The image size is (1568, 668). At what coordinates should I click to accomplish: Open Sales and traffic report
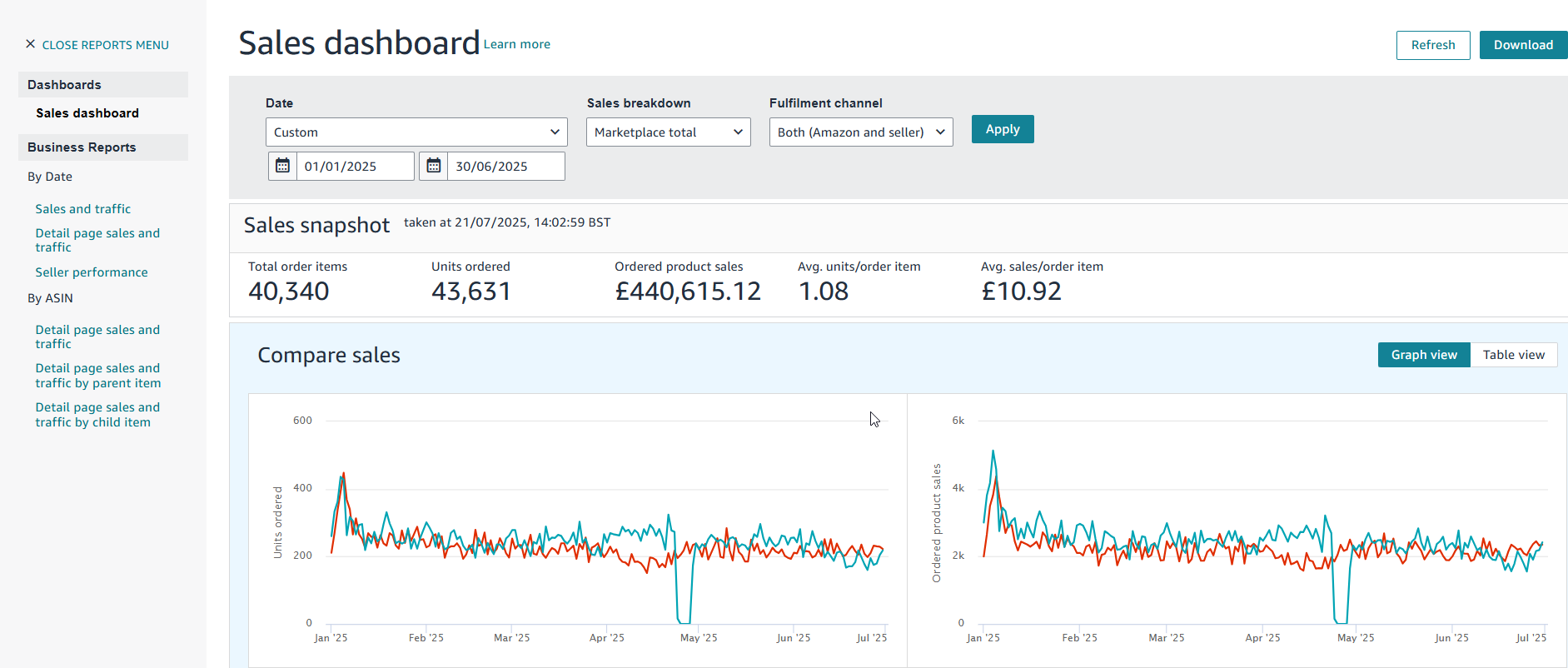(82, 209)
